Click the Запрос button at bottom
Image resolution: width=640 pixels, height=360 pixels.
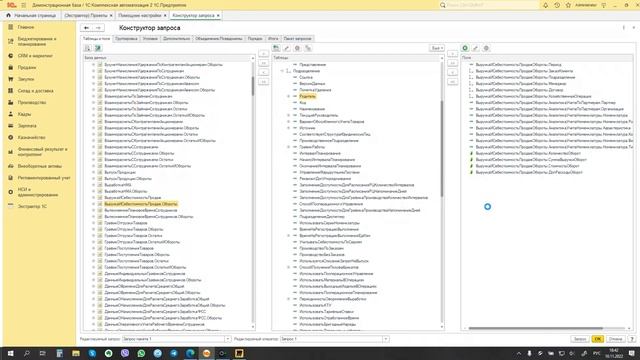click(580, 339)
